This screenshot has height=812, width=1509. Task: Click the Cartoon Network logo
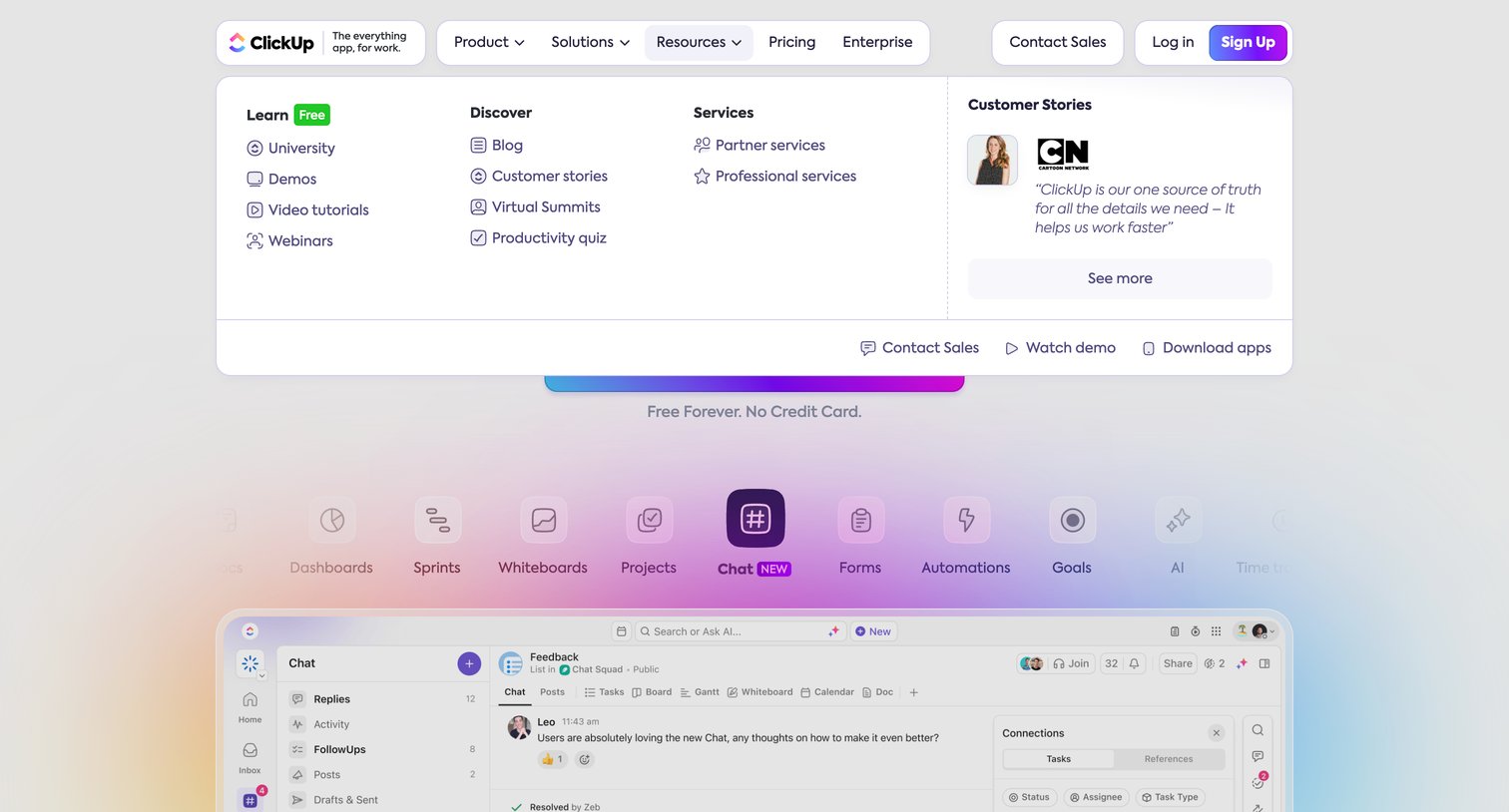pos(1063,154)
